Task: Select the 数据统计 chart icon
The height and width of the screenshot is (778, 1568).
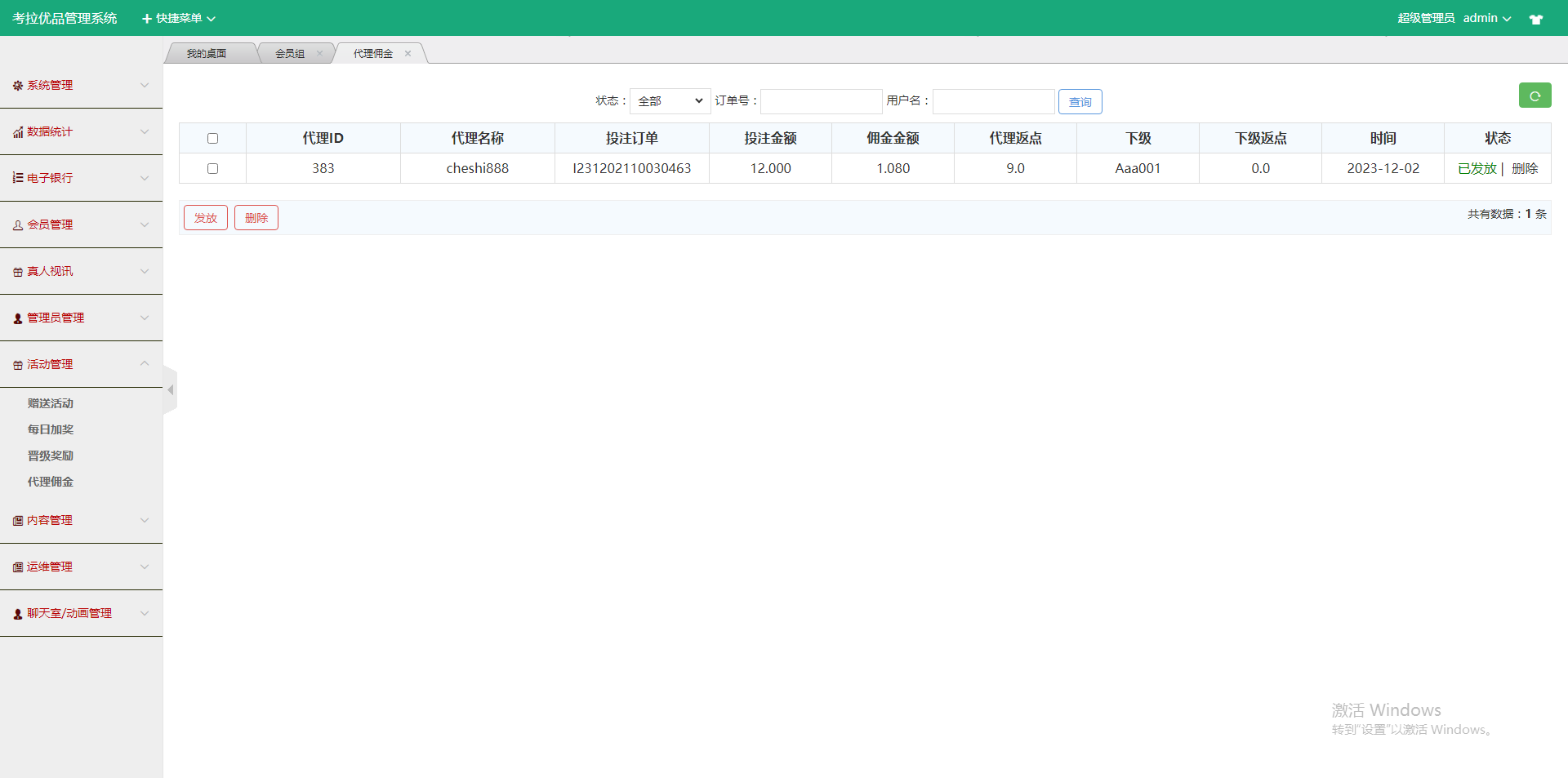Action: pyautogui.click(x=16, y=131)
